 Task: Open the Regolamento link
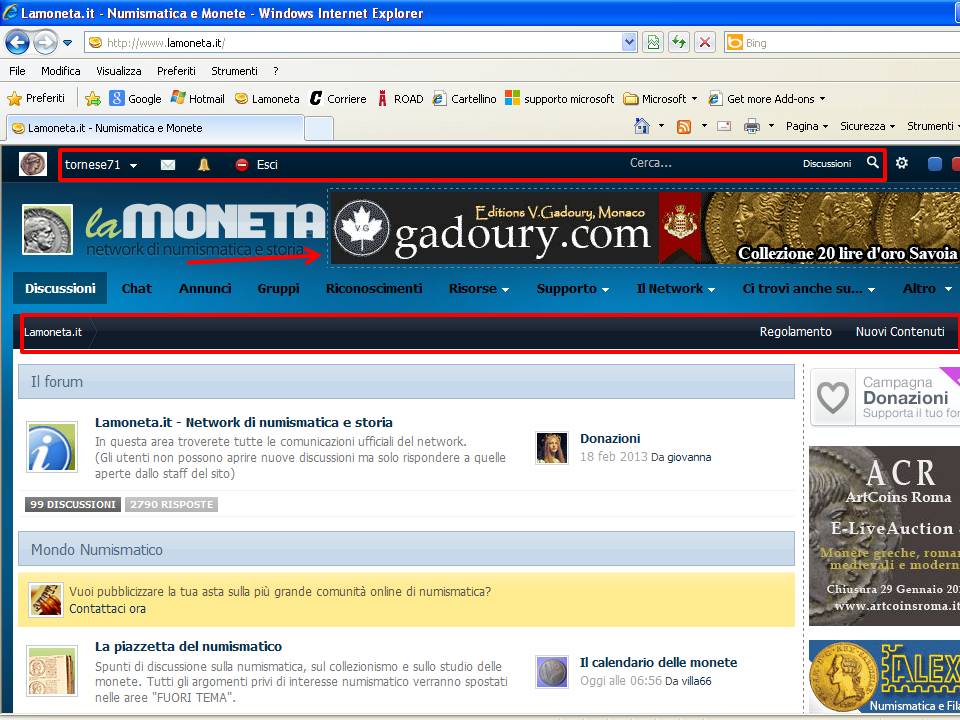click(x=795, y=332)
